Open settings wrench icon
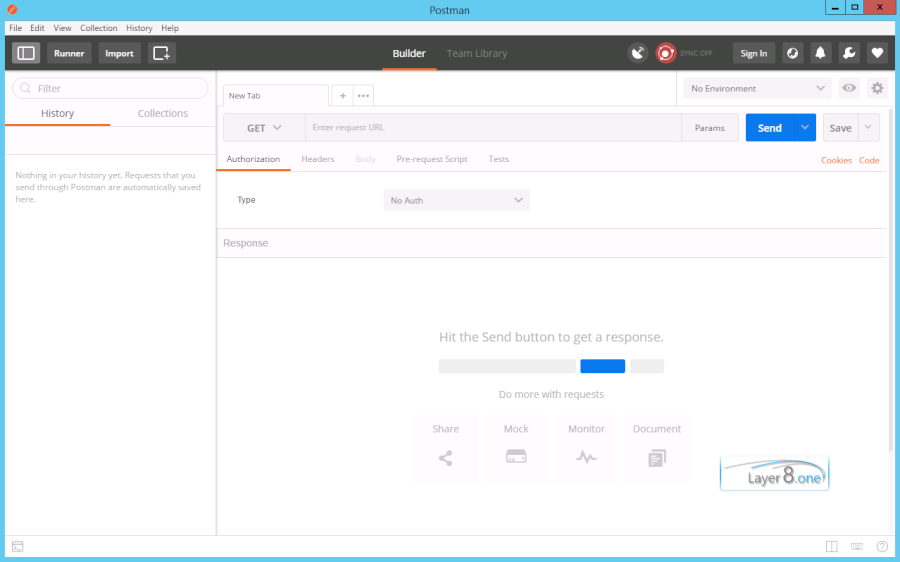This screenshot has height=562, width=900. [x=849, y=53]
